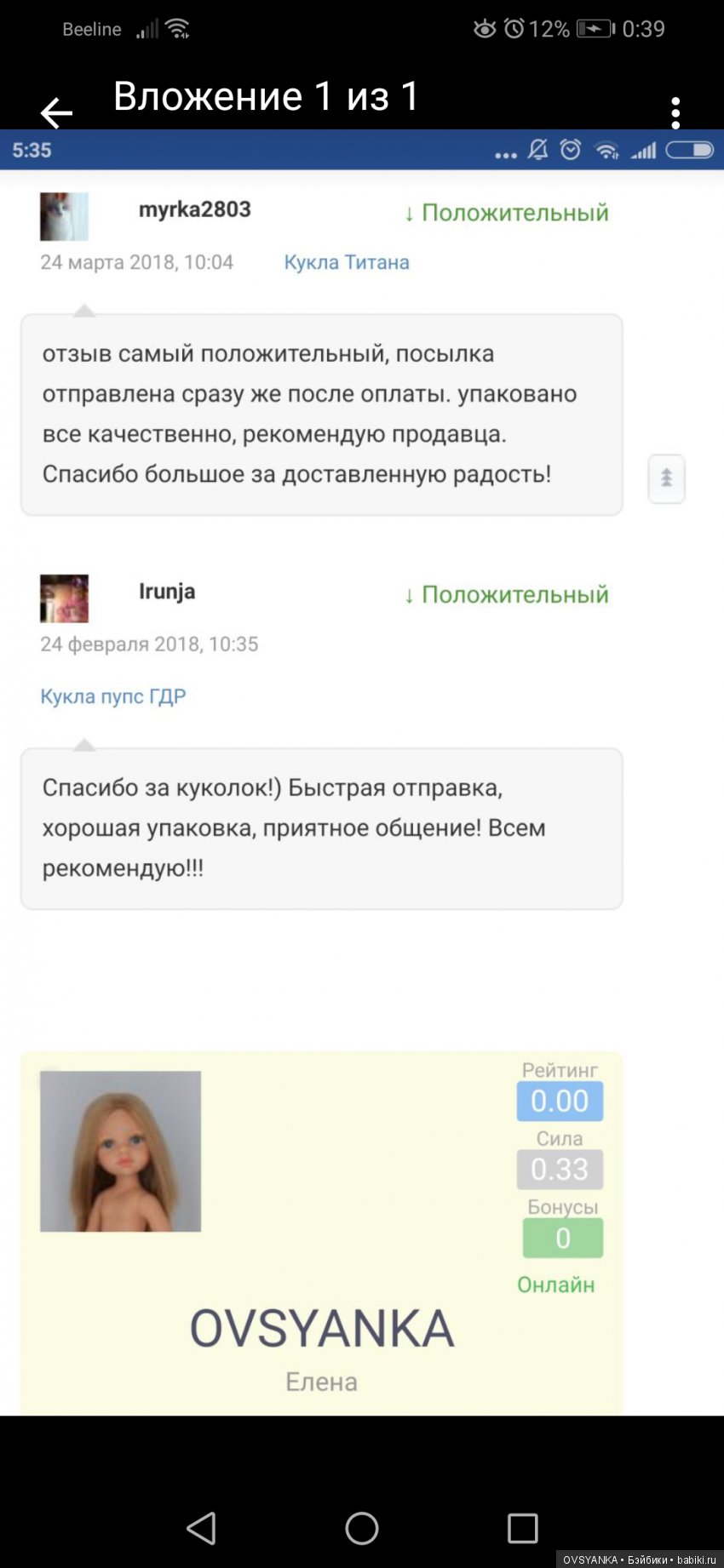724x1568 pixels.
Task: Tap myrka2803 avatar thumbnail
Action: pos(64,216)
